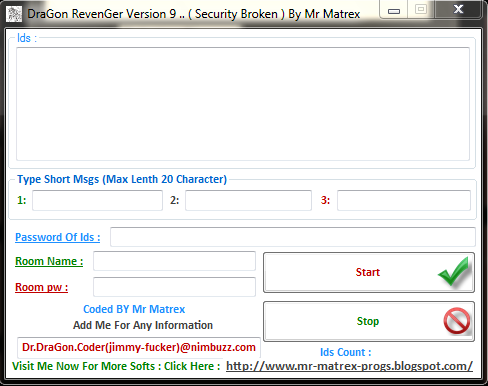Screen dimensions: 488x386
Task: Focus the Room pw input field
Action: point(174,287)
